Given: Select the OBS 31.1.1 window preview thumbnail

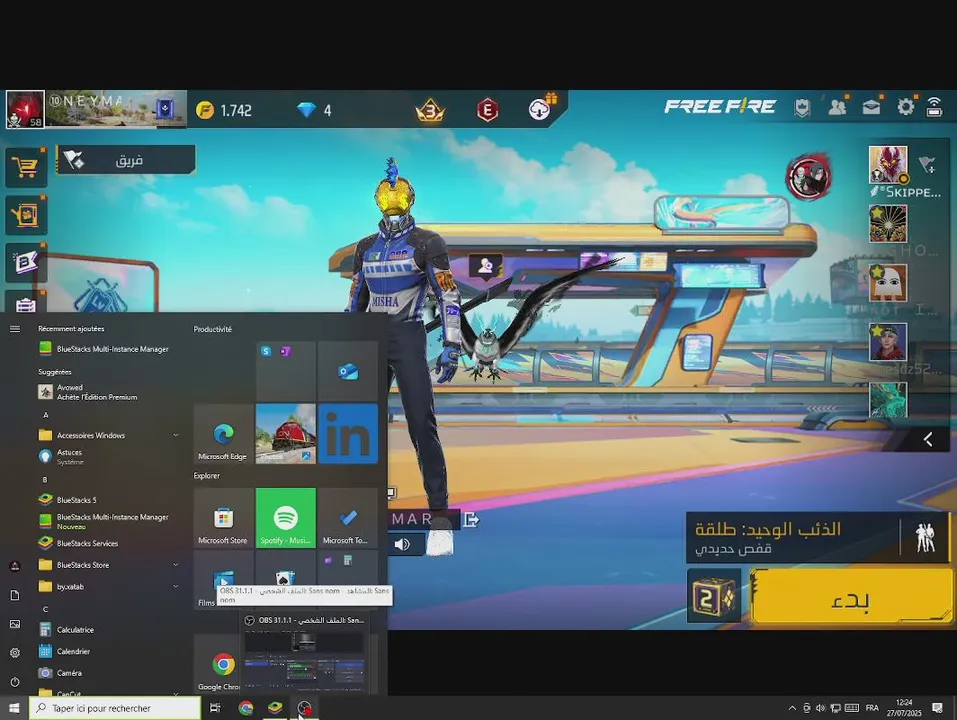Looking at the screenshot, I should (304, 659).
